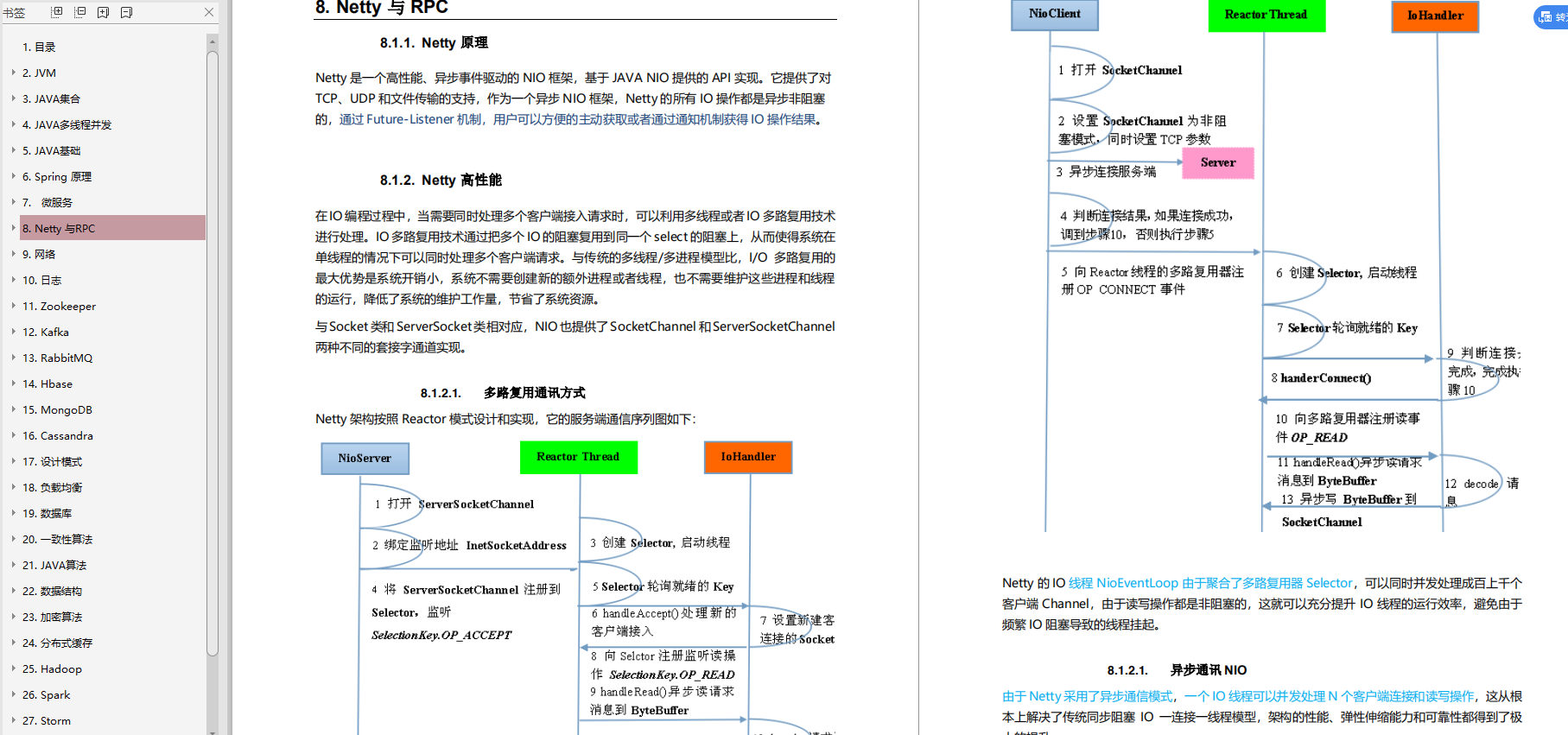Expand the 2. JVM bookmark
Viewport: 1568px width, 735px height.
pyautogui.click(x=14, y=73)
